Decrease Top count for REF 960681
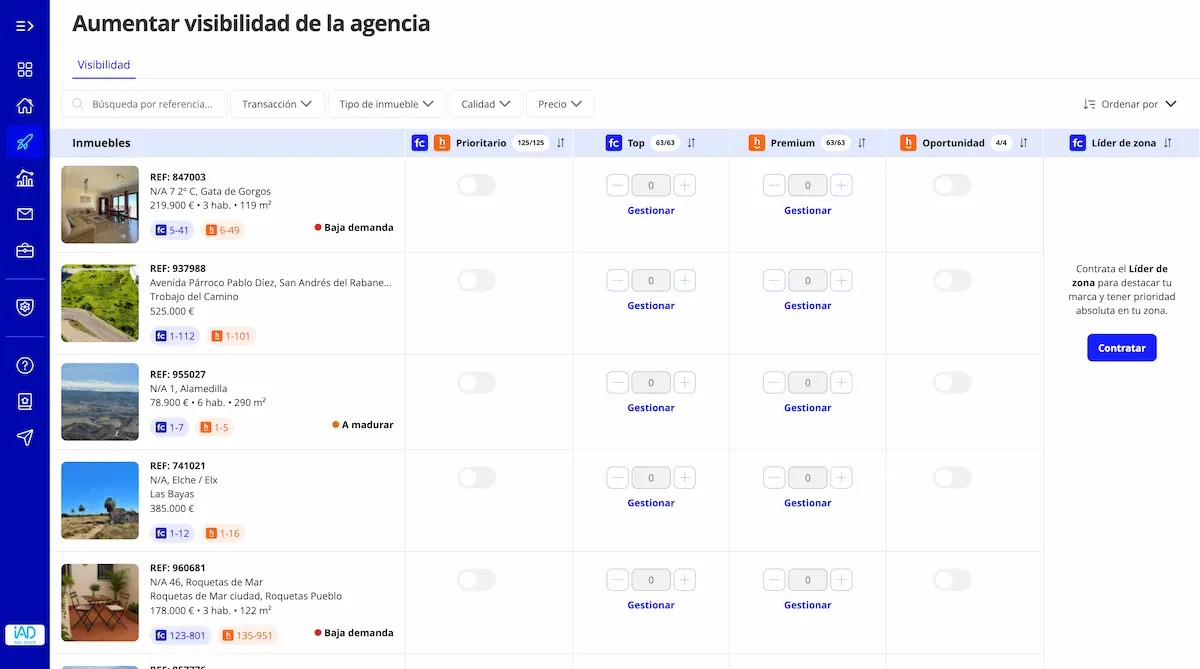The image size is (1200, 669). 618,580
